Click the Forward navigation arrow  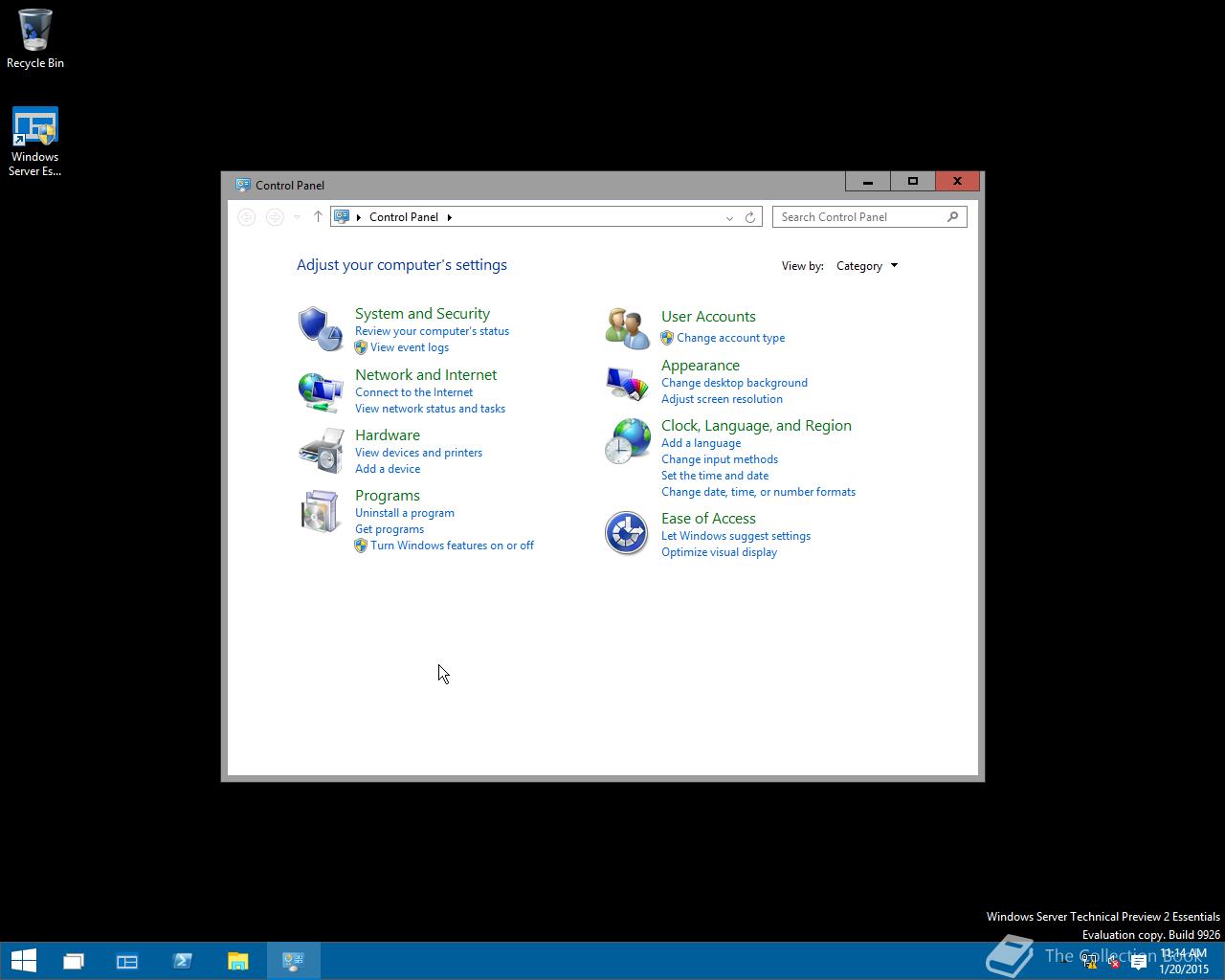275,217
